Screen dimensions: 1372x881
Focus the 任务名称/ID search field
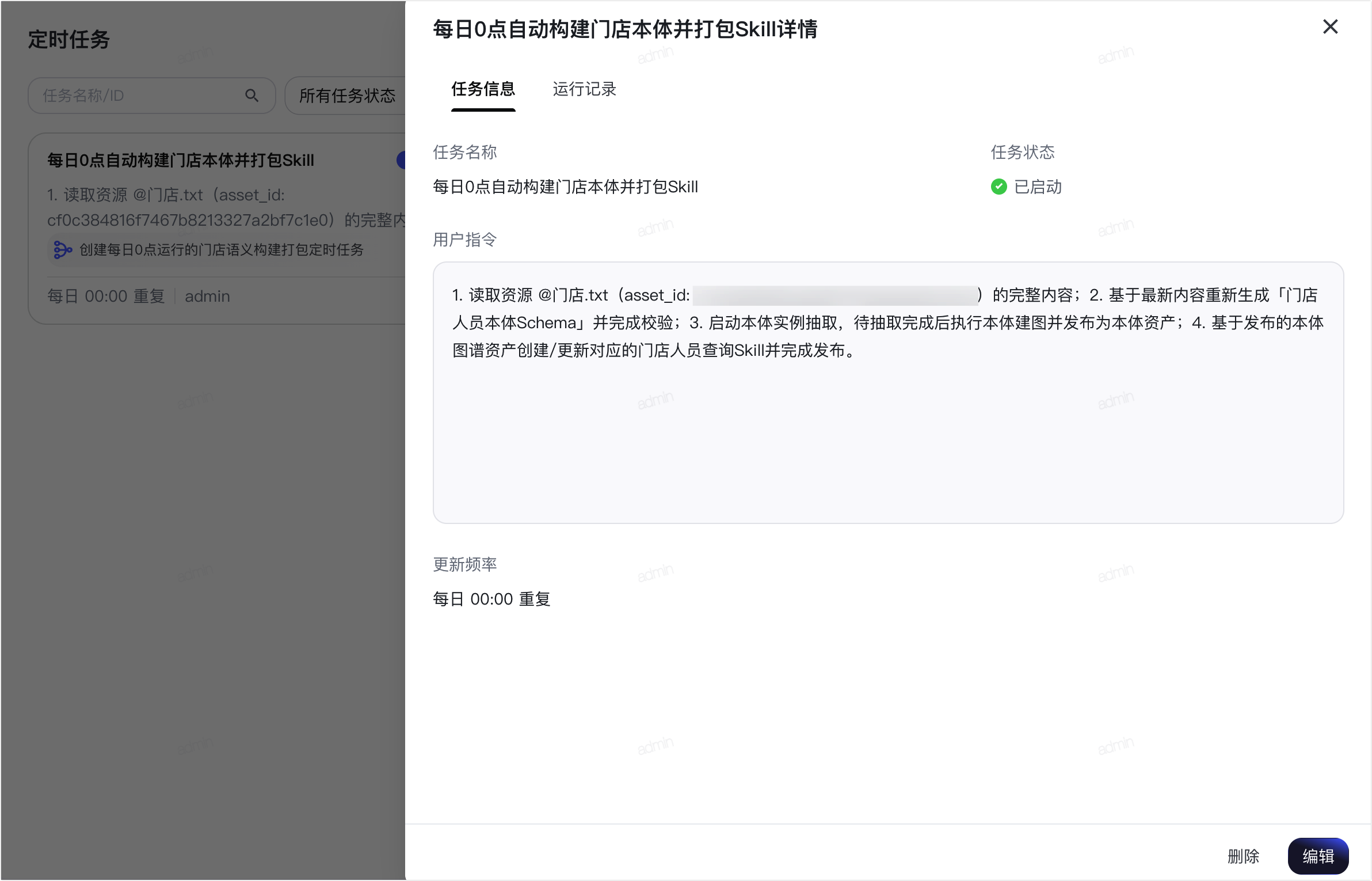[x=151, y=96]
